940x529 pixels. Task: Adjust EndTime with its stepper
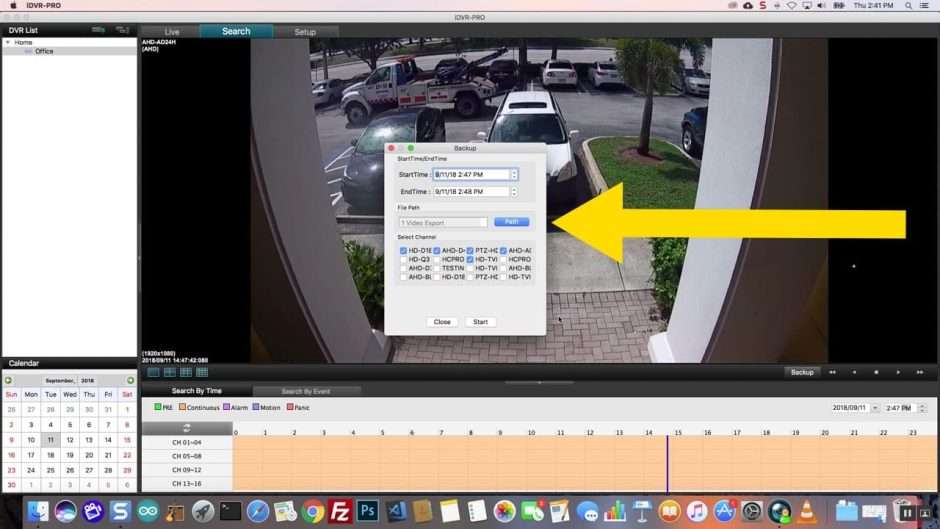[514, 192]
